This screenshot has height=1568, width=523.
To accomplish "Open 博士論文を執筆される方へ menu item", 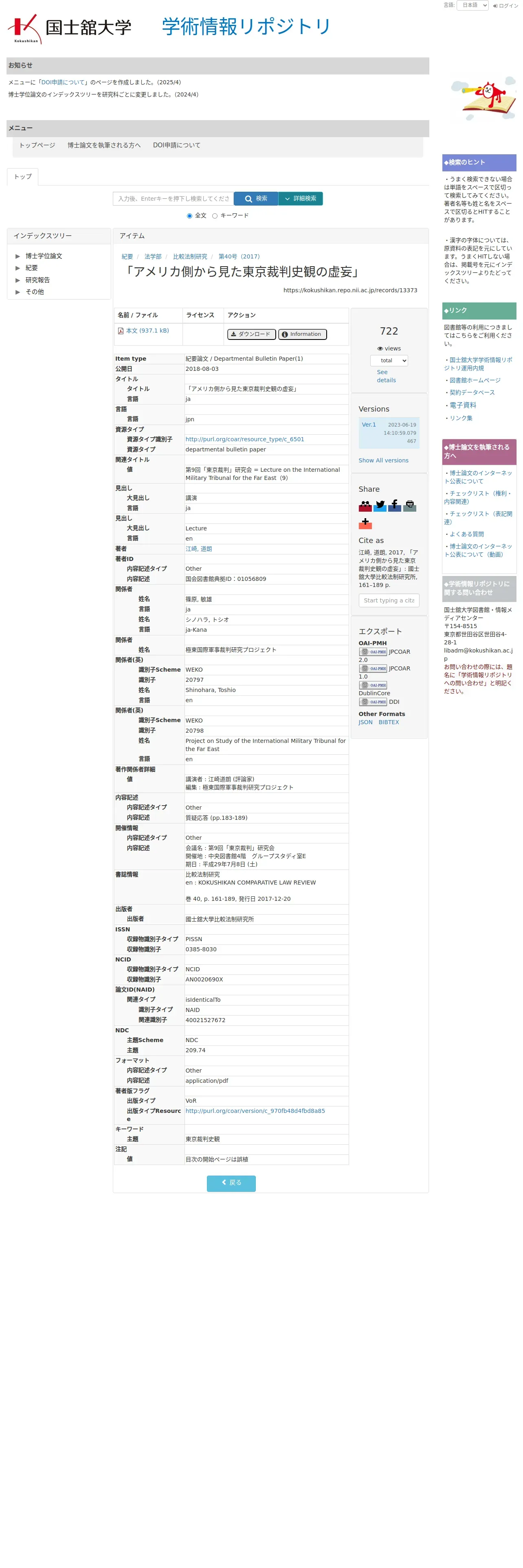I will (104, 145).
